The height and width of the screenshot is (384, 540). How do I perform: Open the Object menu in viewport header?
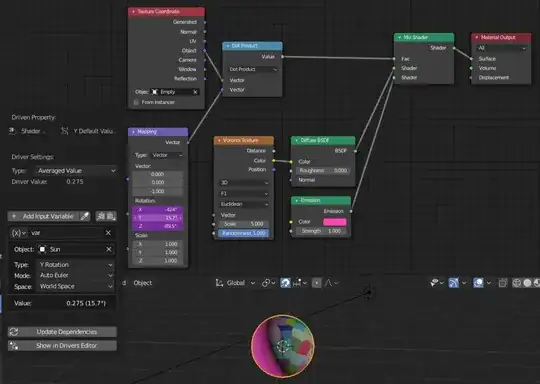[x=143, y=283]
